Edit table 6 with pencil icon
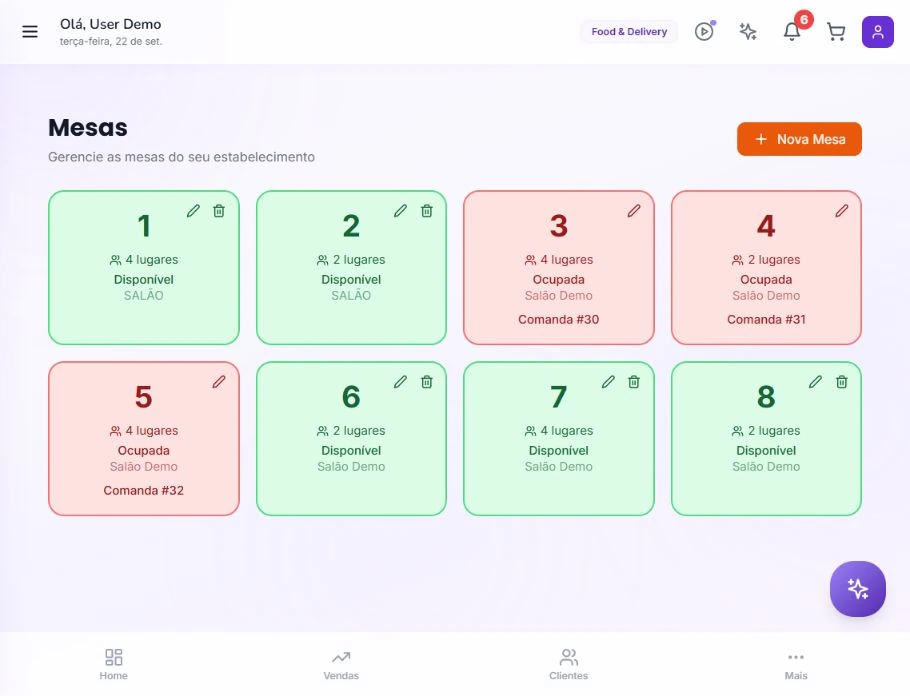 (400, 381)
